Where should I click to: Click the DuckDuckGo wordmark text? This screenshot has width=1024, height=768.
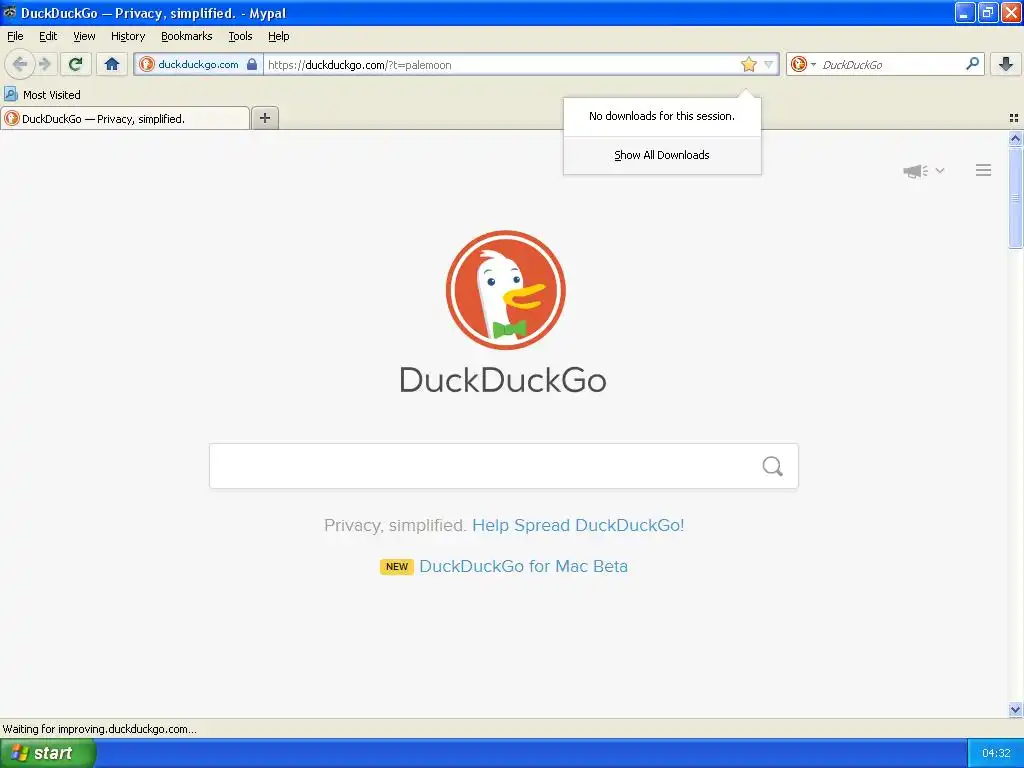(x=503, y=380)
